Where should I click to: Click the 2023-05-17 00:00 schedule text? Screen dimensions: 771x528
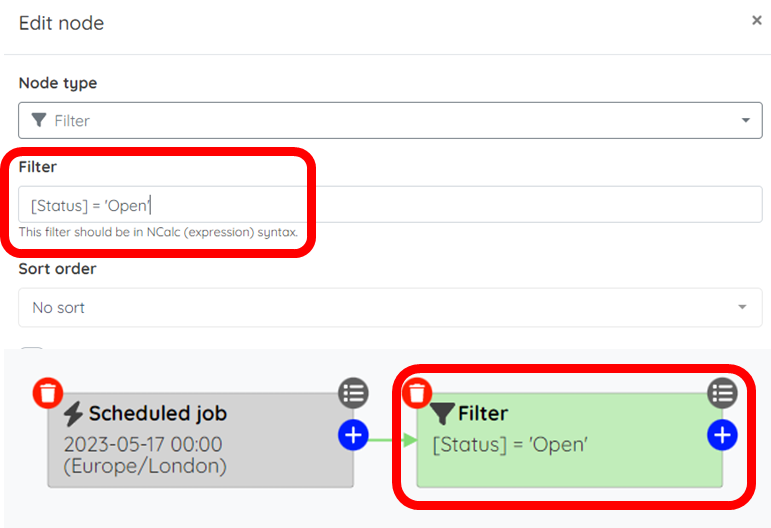(x=143, y=444)
